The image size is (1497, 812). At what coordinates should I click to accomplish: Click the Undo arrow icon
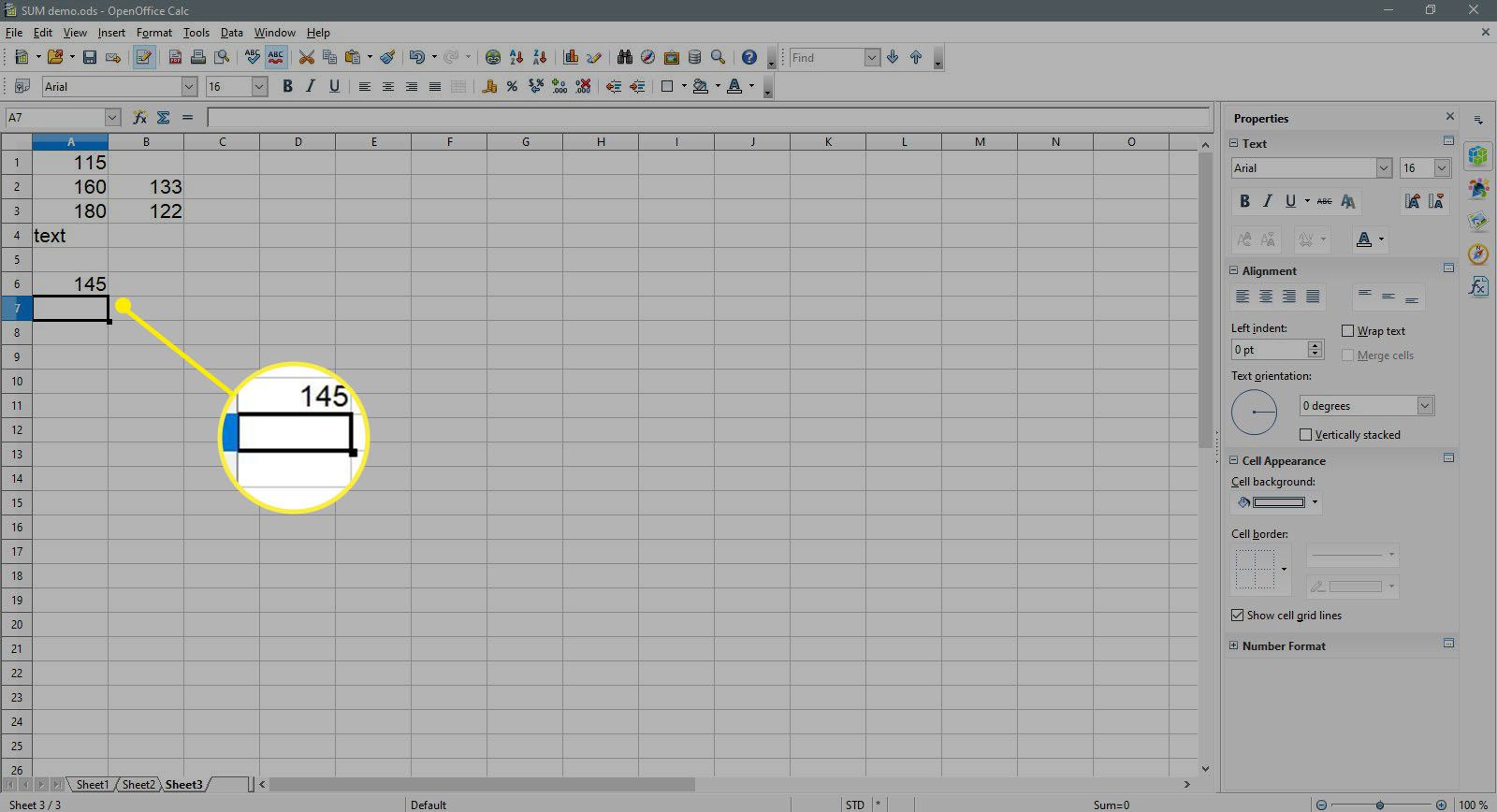[416, 58]
